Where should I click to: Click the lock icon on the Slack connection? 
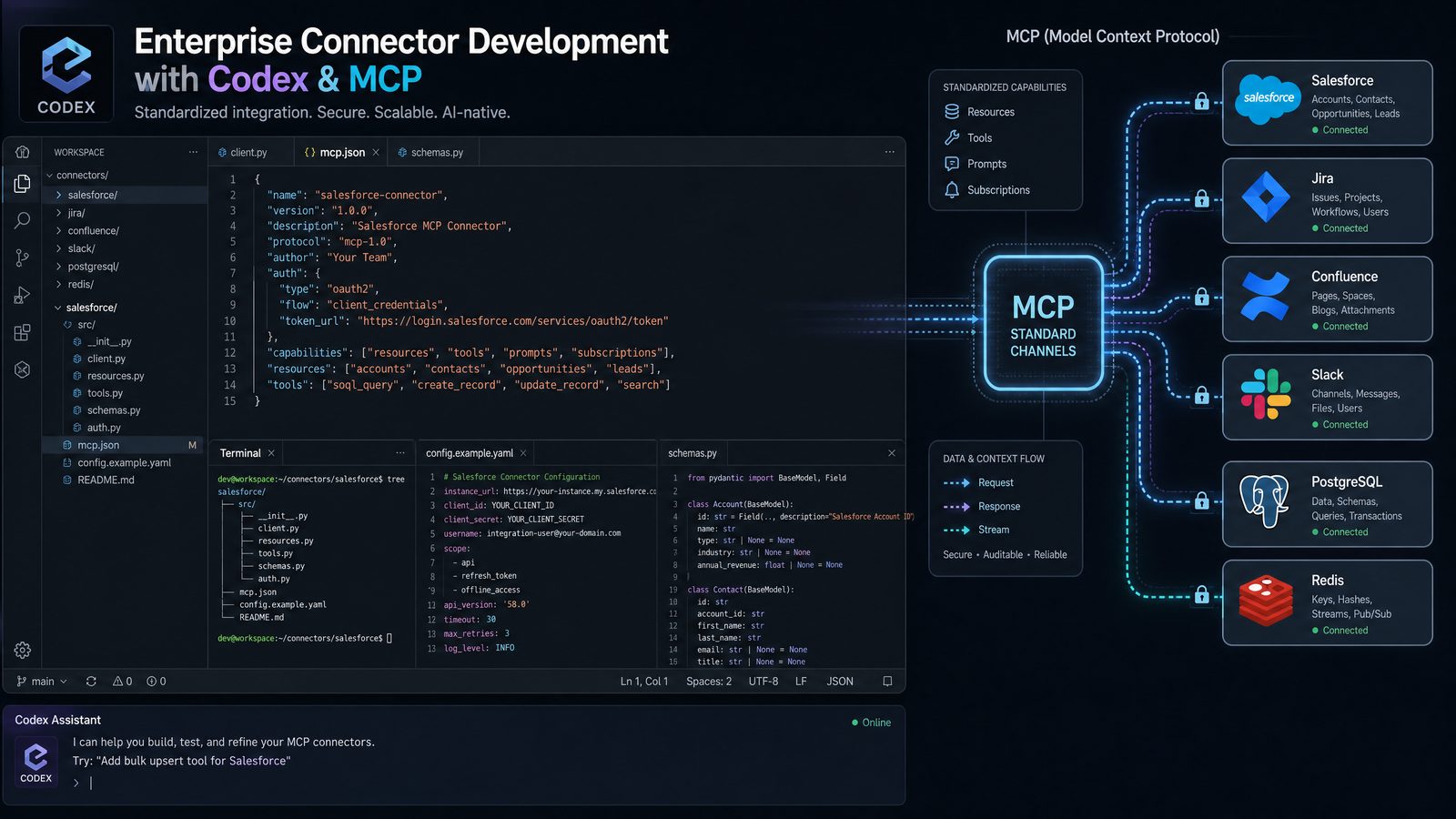point(1202,396)
